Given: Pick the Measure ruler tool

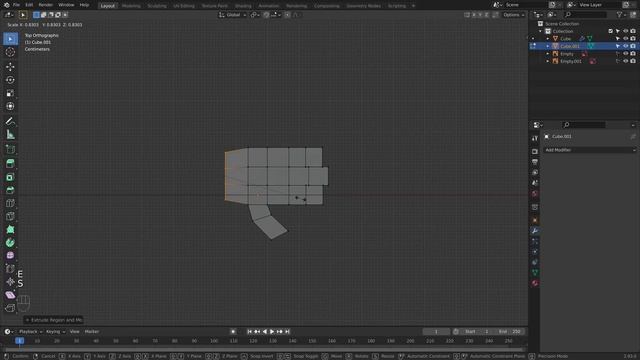Looking at the screenshot, I should coord(10,134).
